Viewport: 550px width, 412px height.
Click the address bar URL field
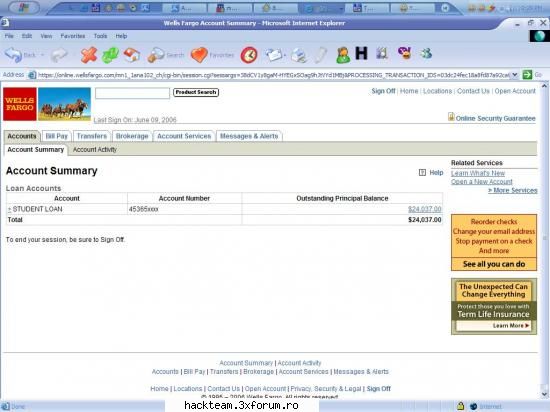click(273, 75)
